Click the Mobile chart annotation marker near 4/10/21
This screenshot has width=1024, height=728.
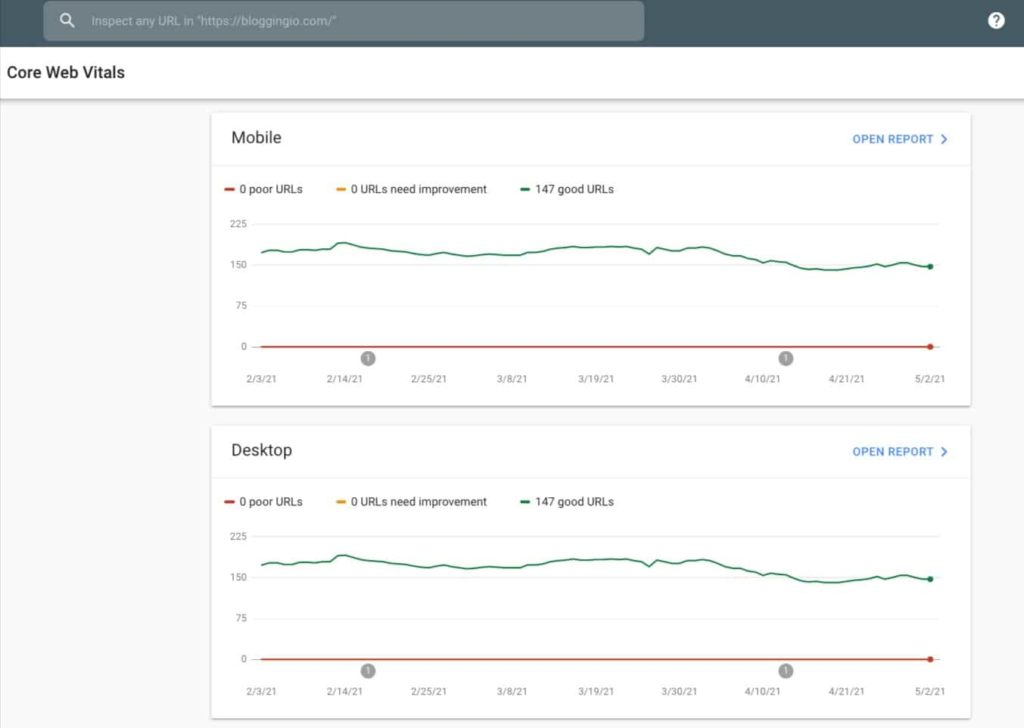click(x=786, y=358)
